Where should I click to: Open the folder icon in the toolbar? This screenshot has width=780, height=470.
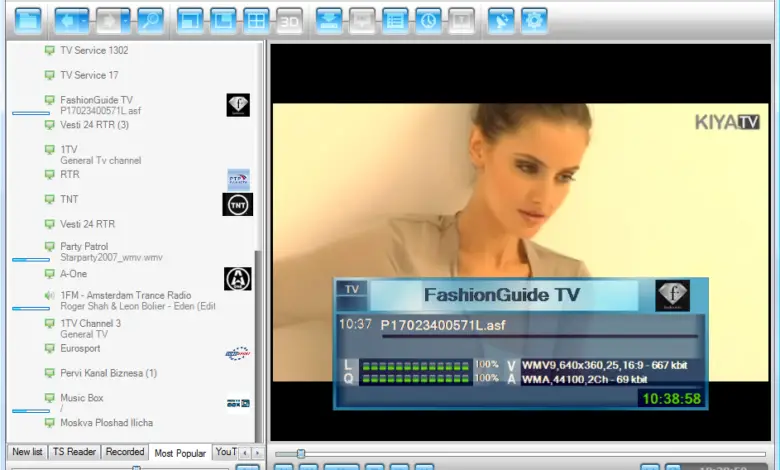tap(28, 21)
